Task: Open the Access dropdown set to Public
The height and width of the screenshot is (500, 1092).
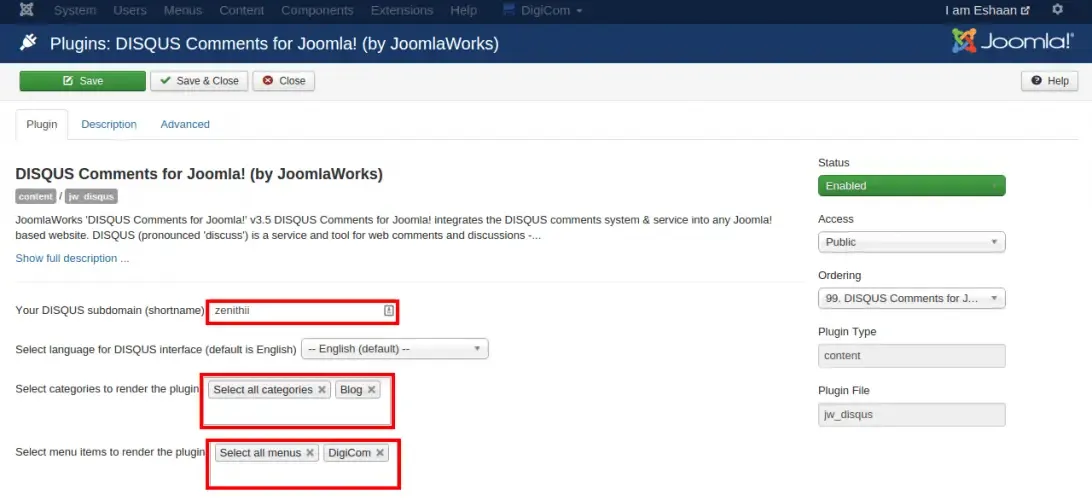Action: (x=912, y=242)
